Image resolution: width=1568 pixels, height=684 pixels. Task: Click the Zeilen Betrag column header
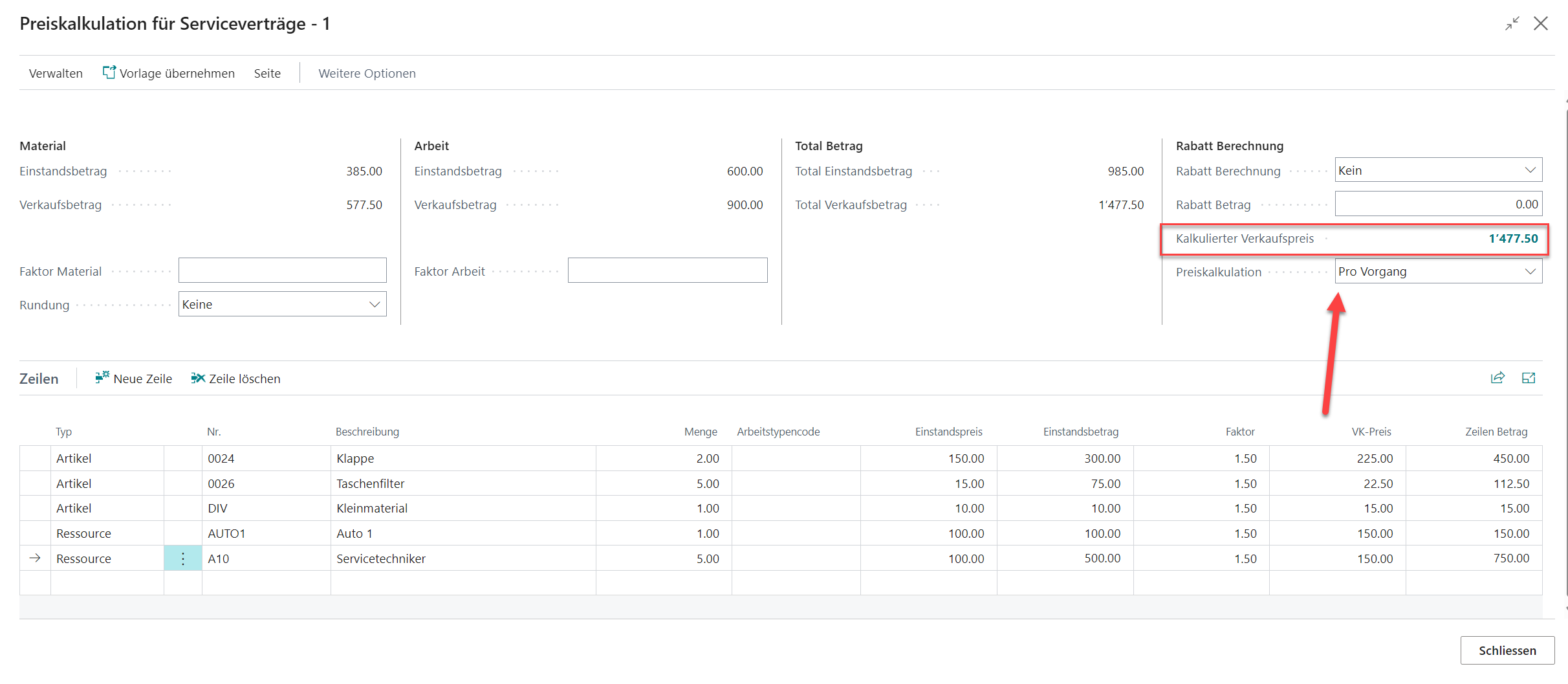(x=1496, y=432)
